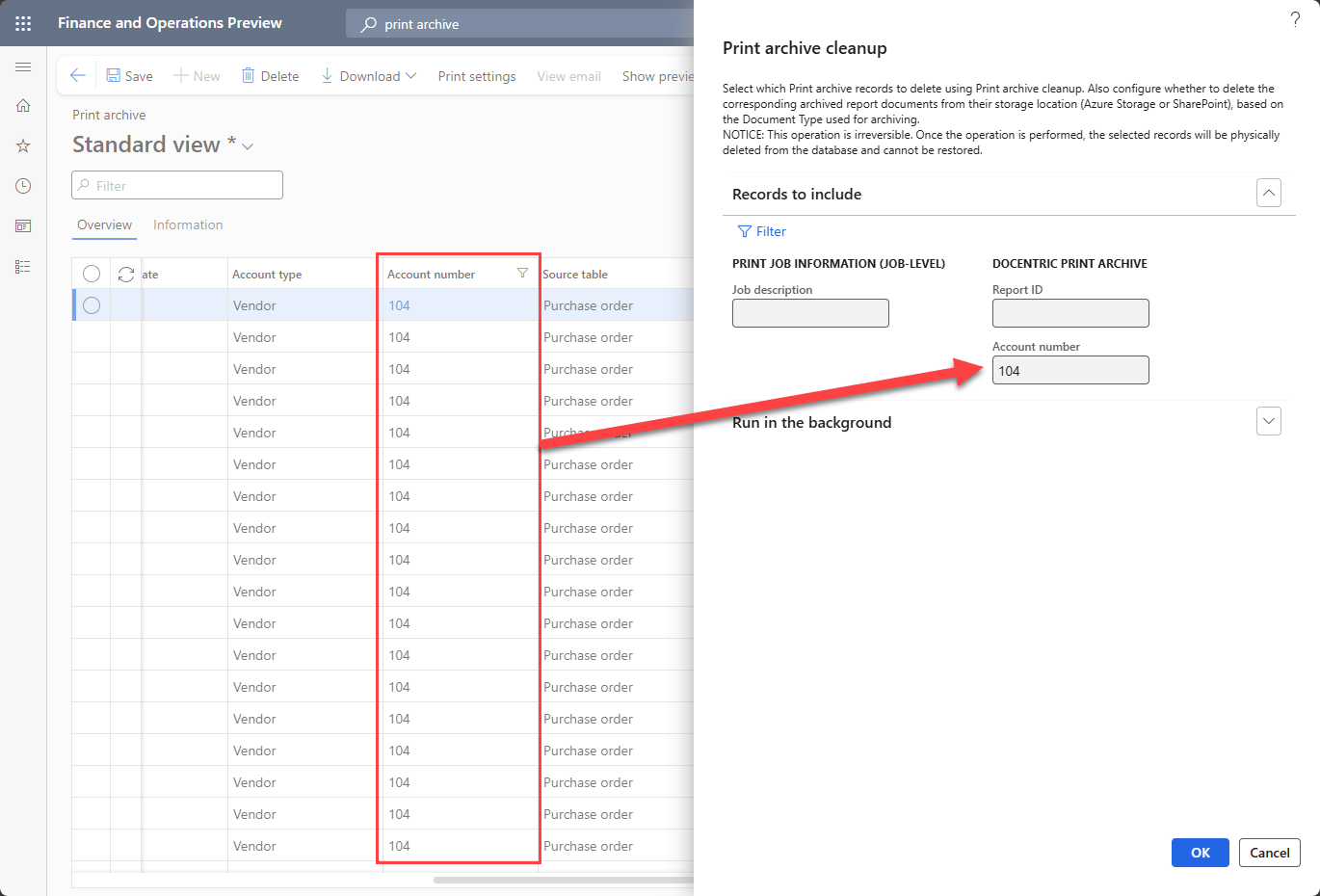Click the back arrow in toolbar
The image size is (1320, 896).
click(x=78, y=76)
